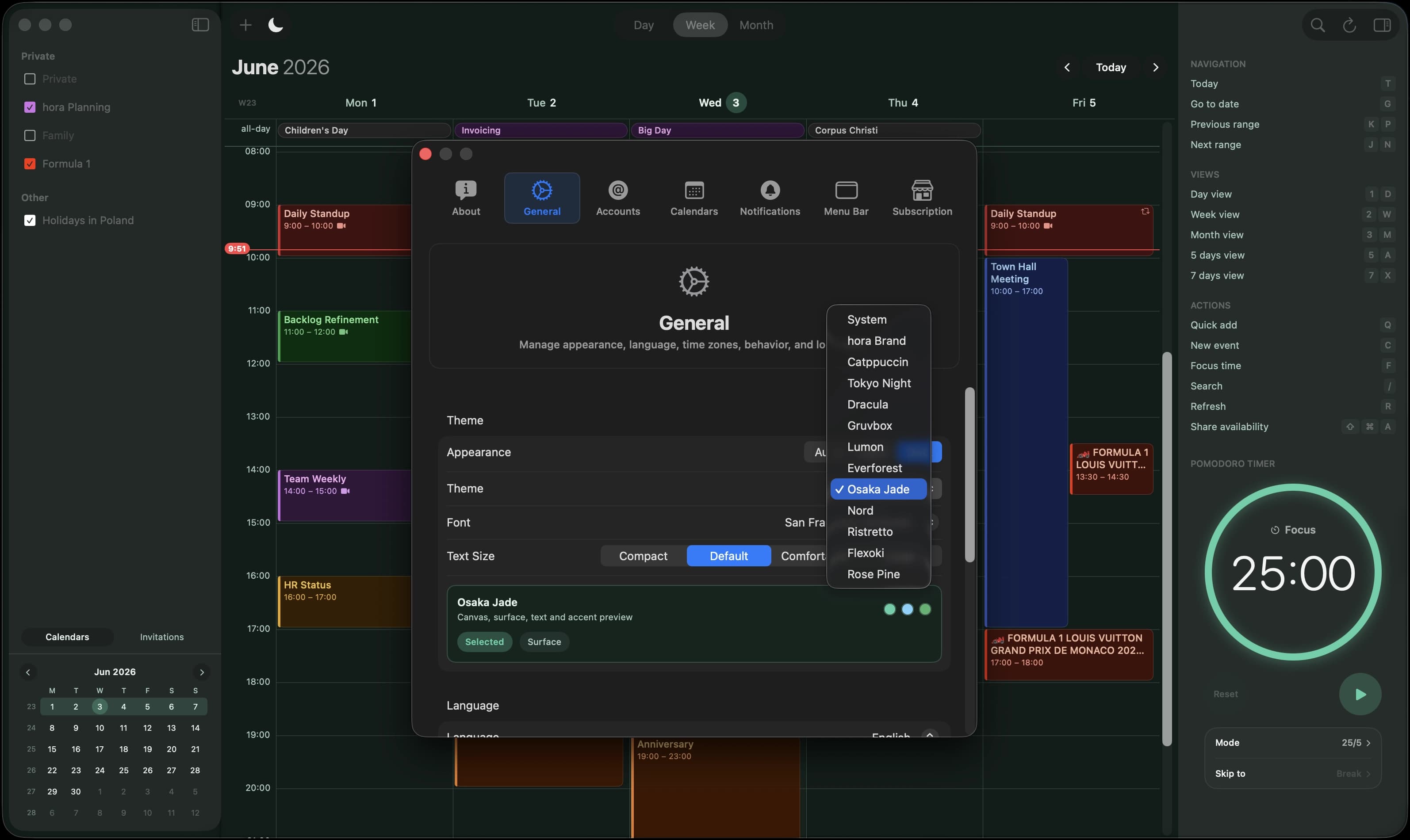Click the settings window scrollbar
This screenshot has height=840, width=1410.
coord(969,475)
